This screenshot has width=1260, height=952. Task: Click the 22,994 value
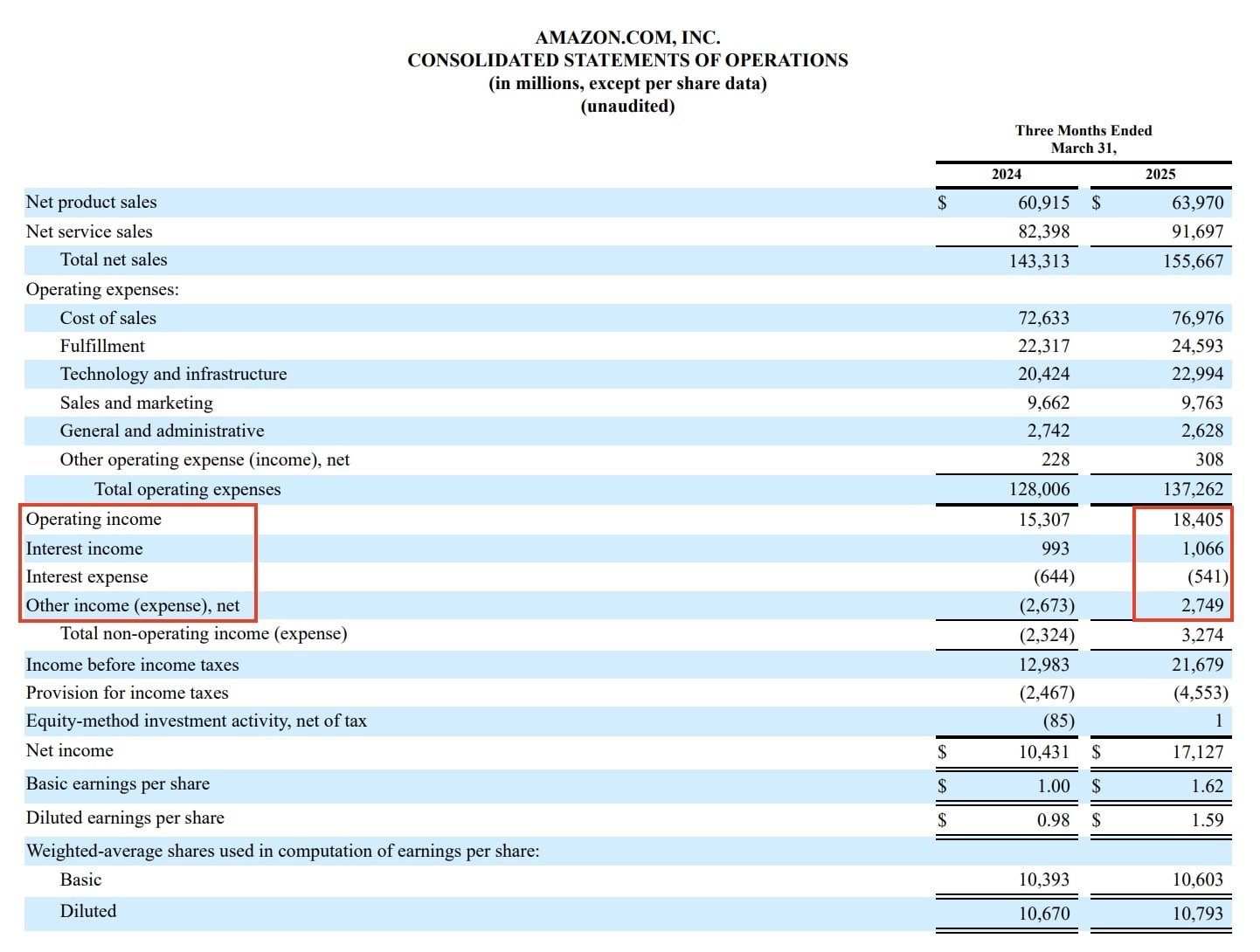(x=1197, y=374)
